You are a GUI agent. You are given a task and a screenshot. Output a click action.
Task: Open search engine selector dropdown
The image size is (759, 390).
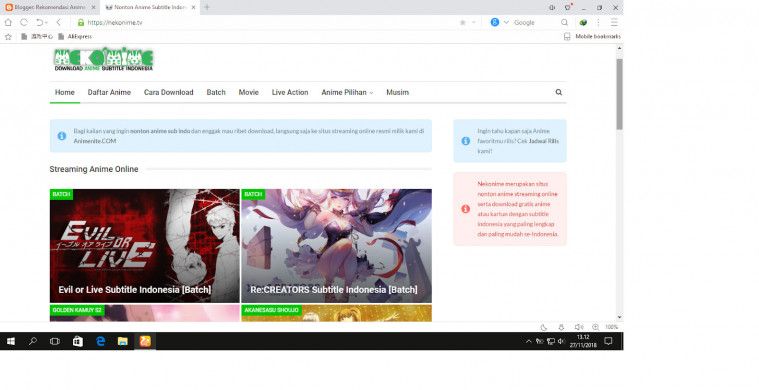coord(506,22)
